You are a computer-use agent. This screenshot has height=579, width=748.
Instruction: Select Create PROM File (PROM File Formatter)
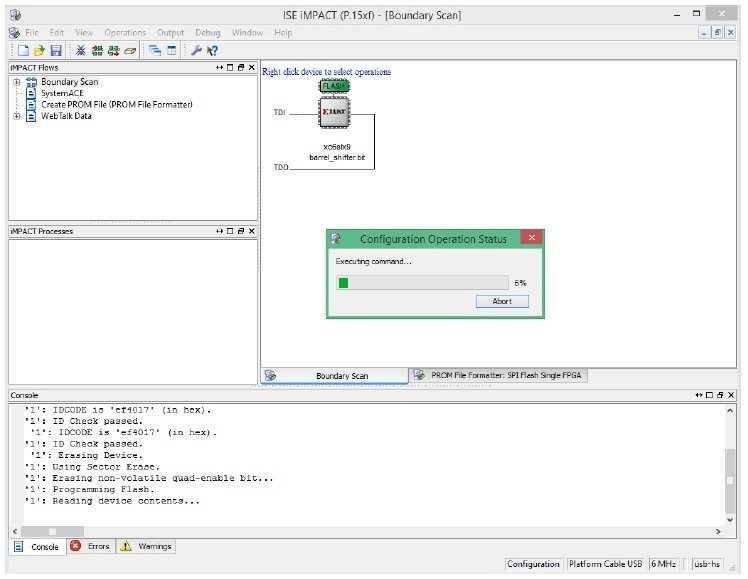coord(117,104)
